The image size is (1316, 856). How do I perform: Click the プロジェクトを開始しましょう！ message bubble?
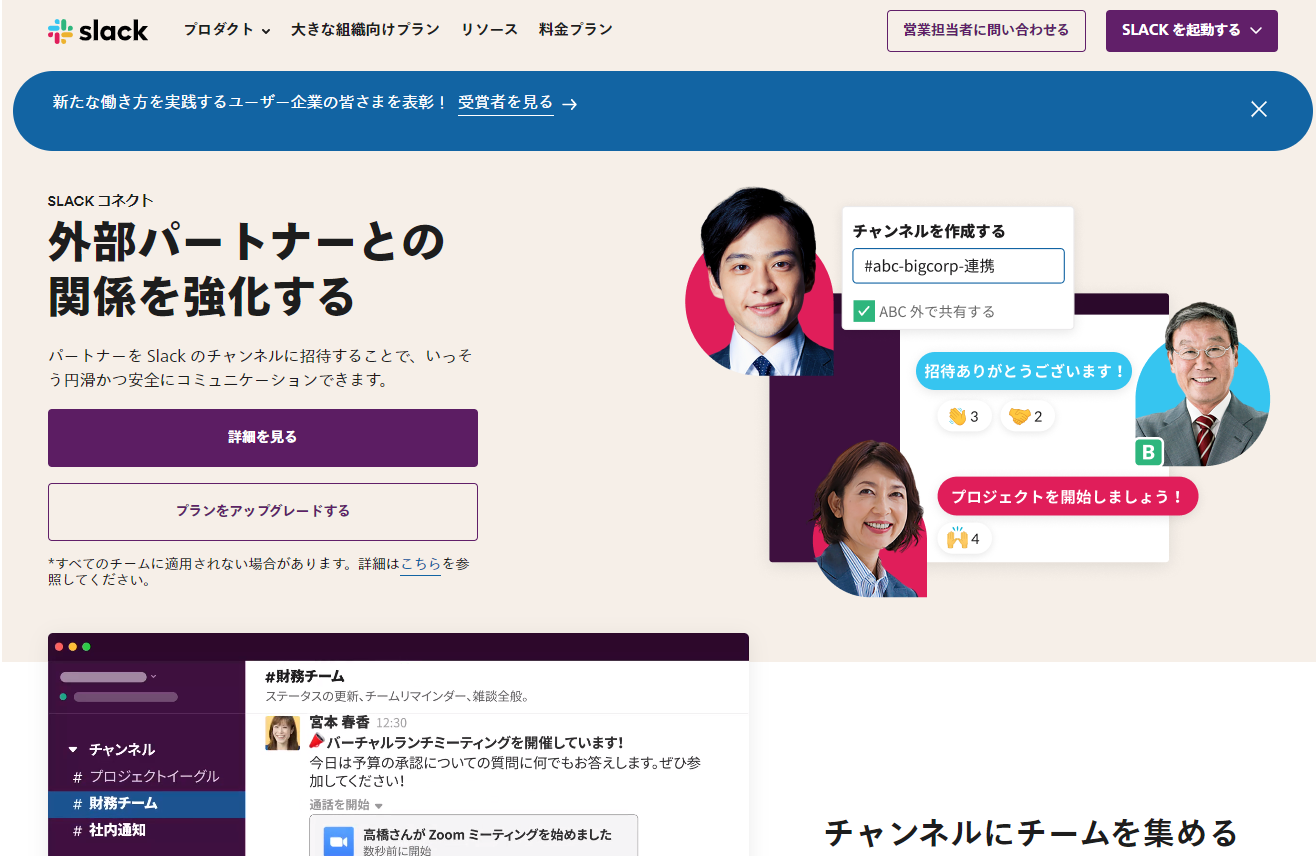tap(1067, 496)
